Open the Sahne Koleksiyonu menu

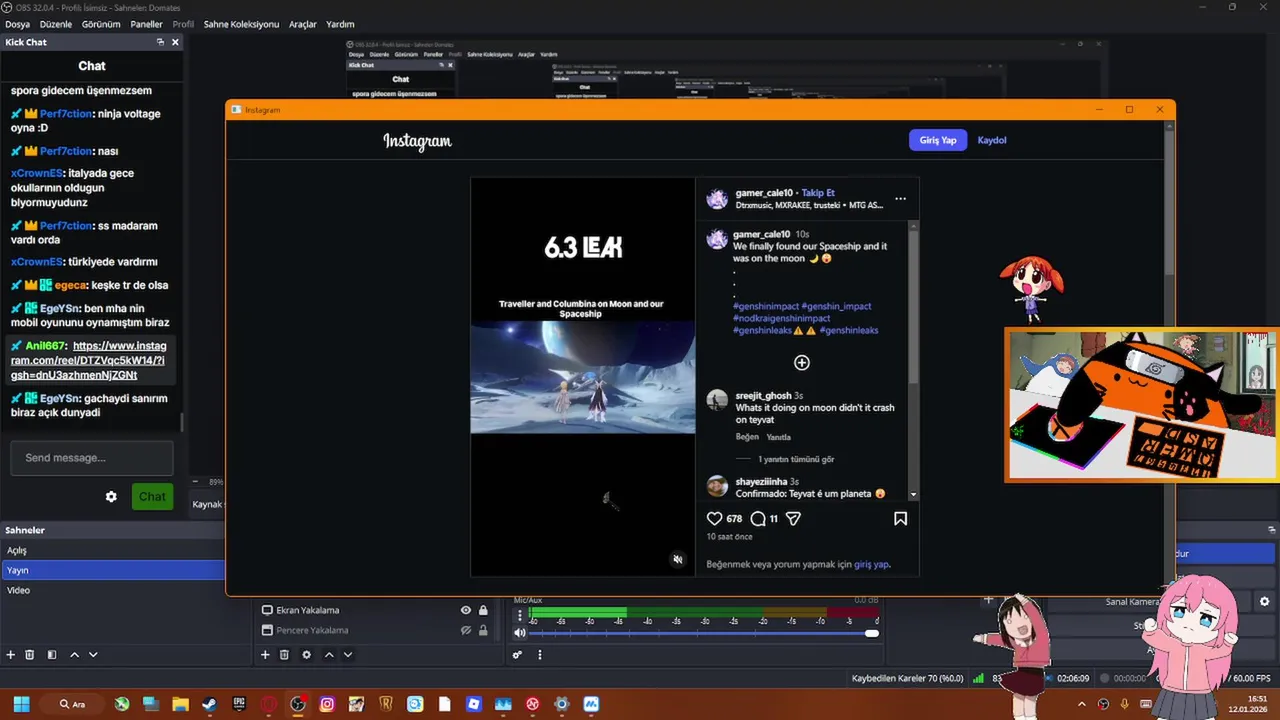241,24
